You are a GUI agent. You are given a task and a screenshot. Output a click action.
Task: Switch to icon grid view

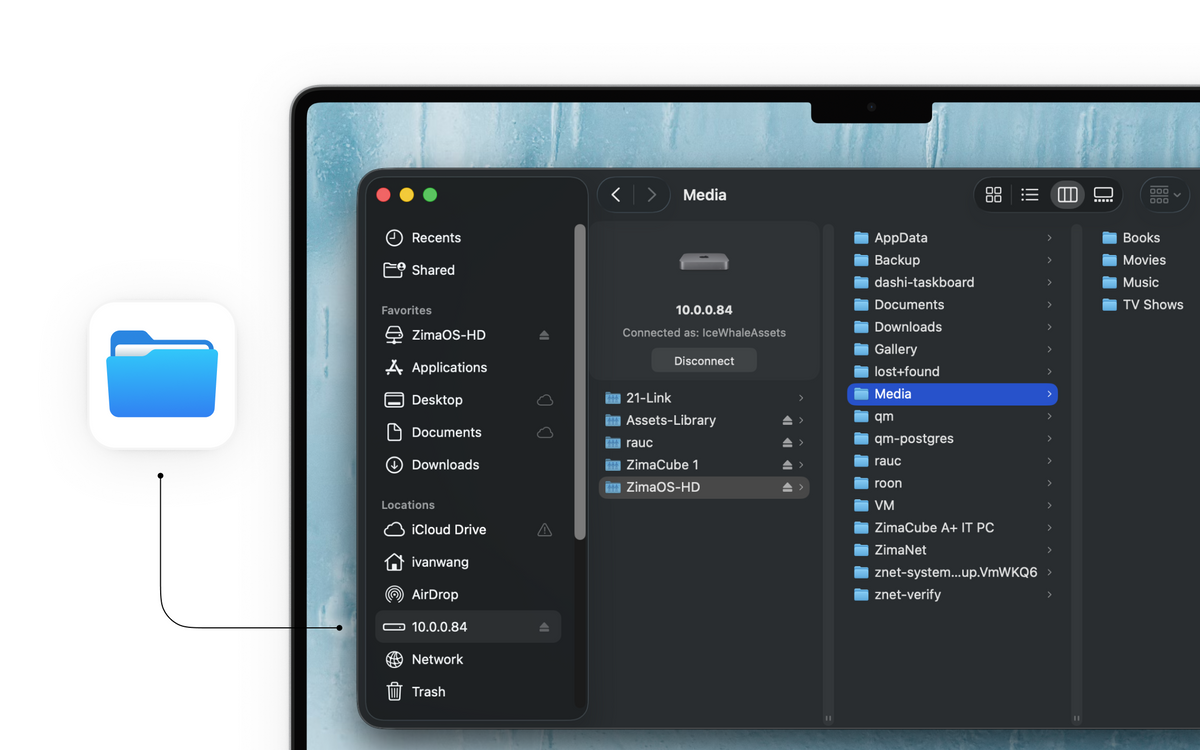tap(993, 195)
